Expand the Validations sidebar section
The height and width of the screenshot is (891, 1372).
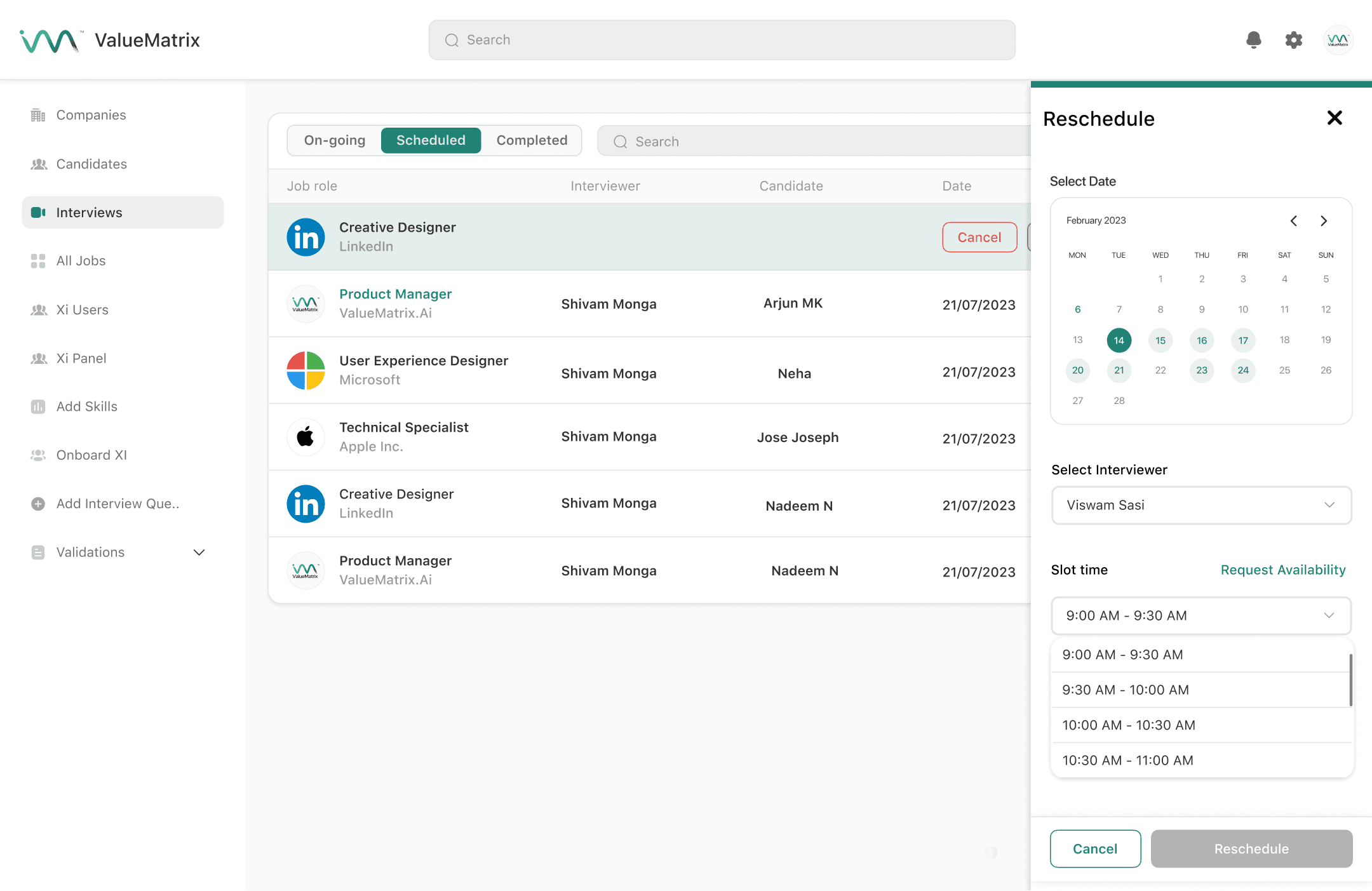pos(199,553)
